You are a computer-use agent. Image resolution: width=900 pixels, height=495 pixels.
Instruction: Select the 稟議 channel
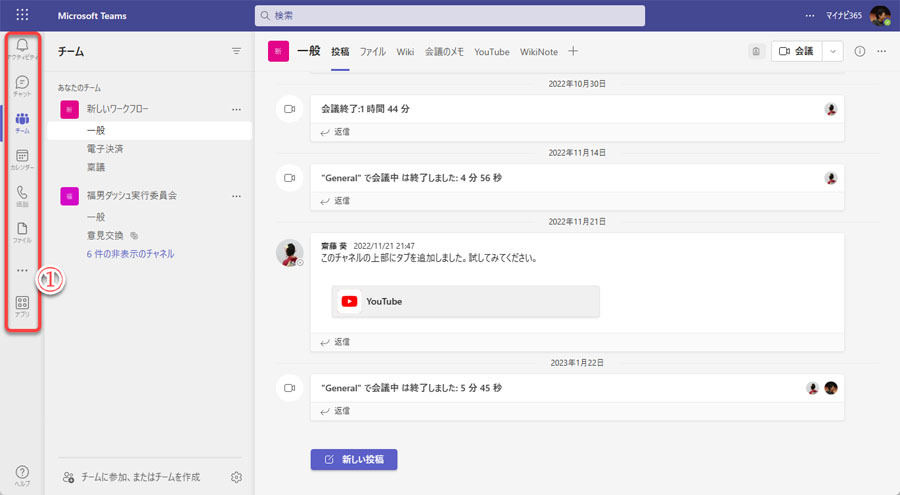click(x=96, y=167)
